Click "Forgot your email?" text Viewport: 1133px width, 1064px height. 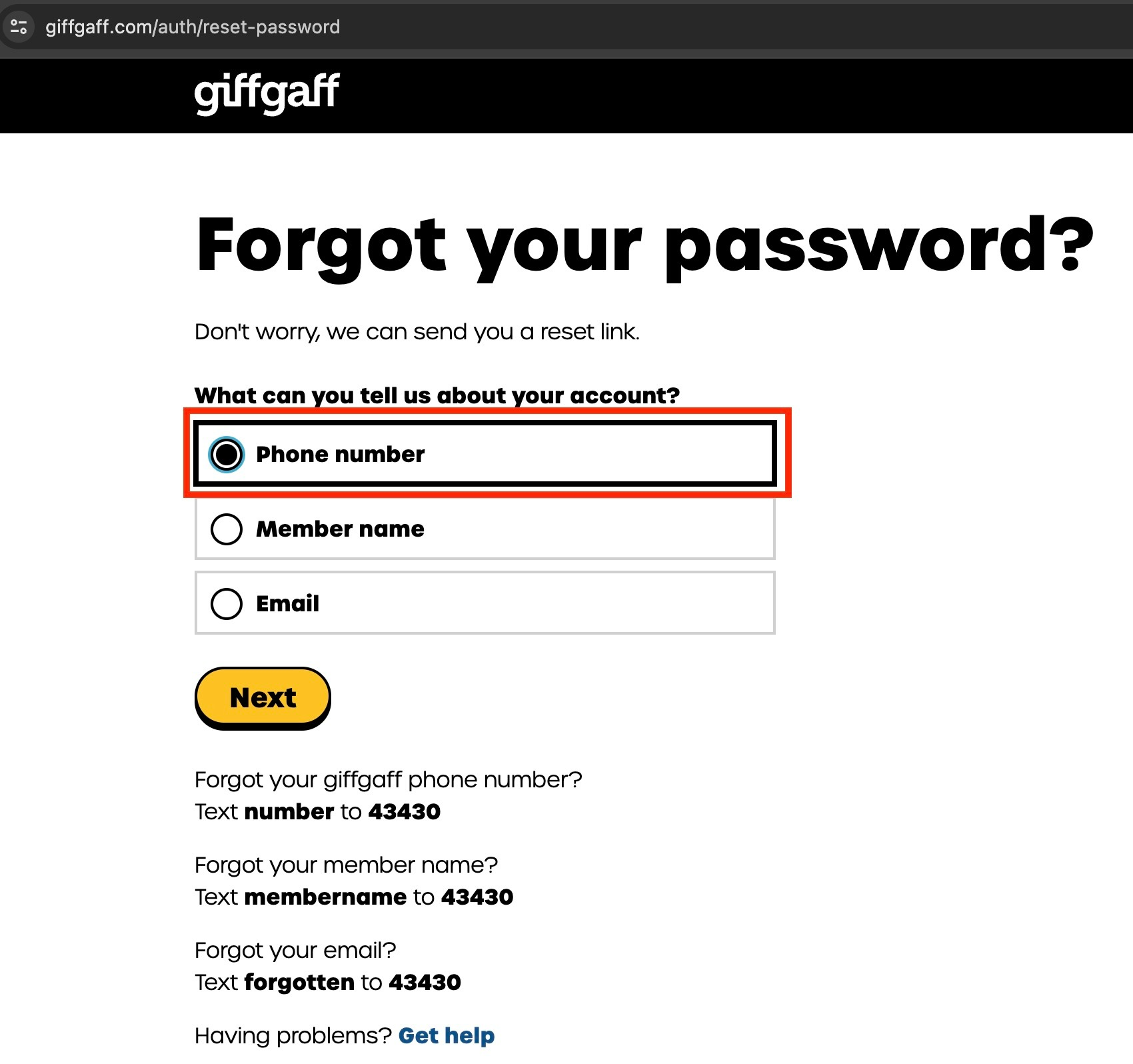[x=295, y=950]
